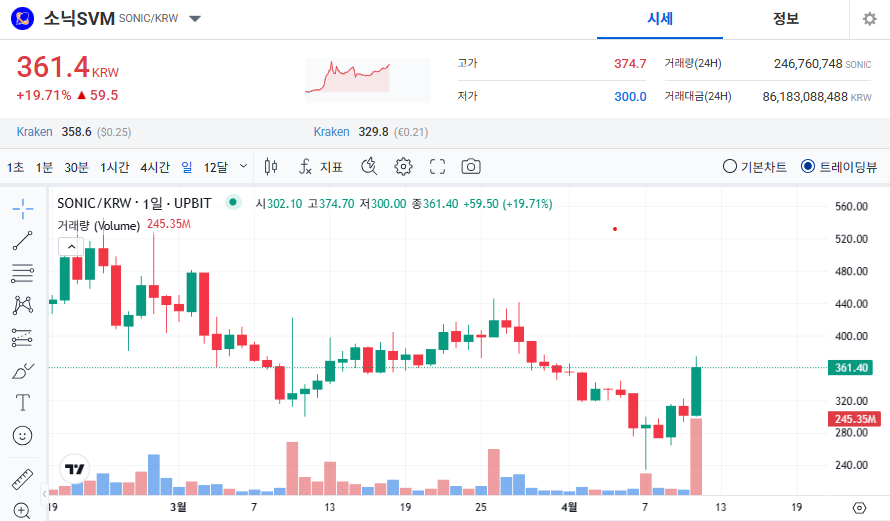Open the price scale settings target icon
This screenshot has height=521, width=890.
pyautogui.click(x=859, y=507)
